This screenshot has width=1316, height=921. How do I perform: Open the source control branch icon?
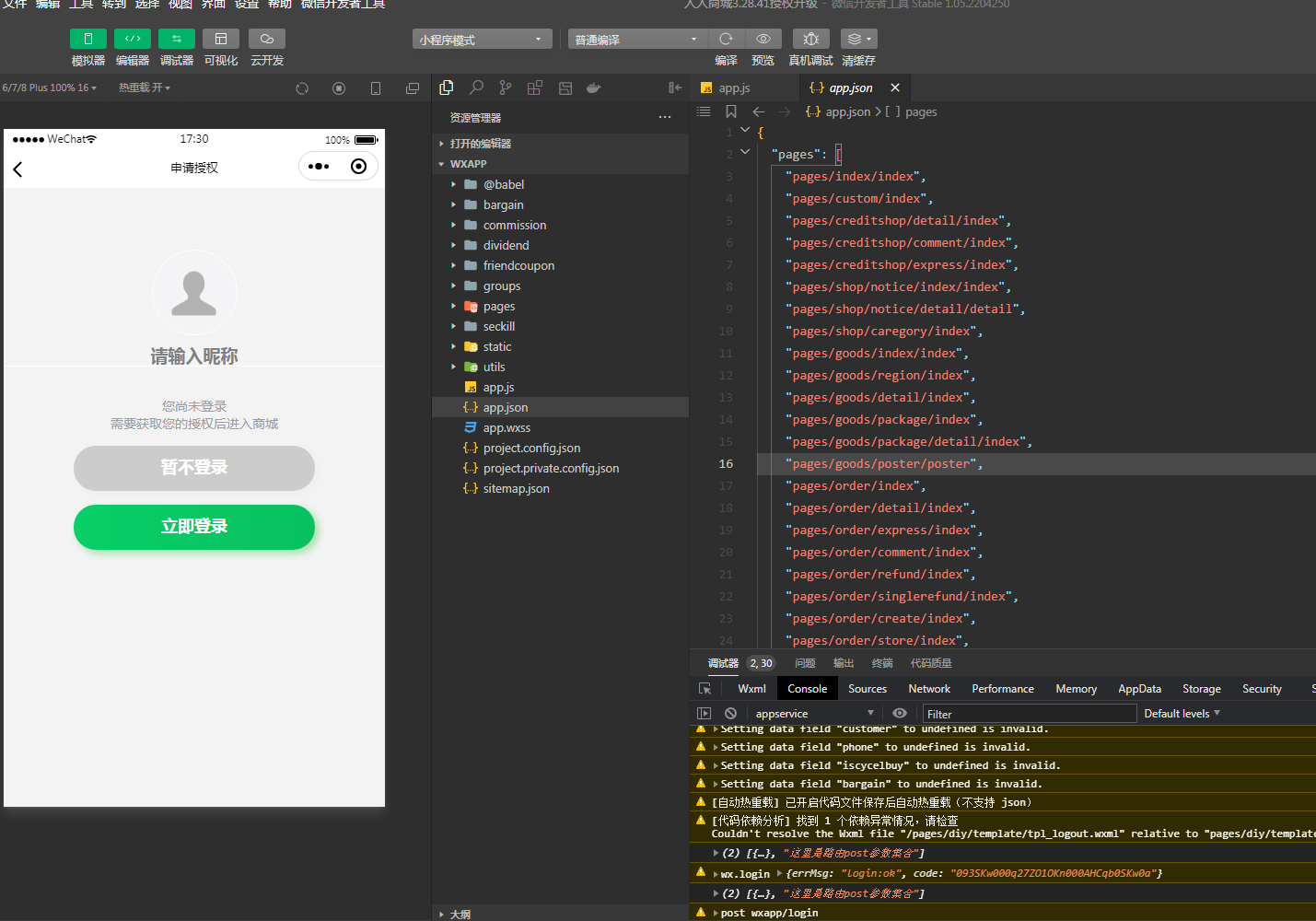(506, 87)
